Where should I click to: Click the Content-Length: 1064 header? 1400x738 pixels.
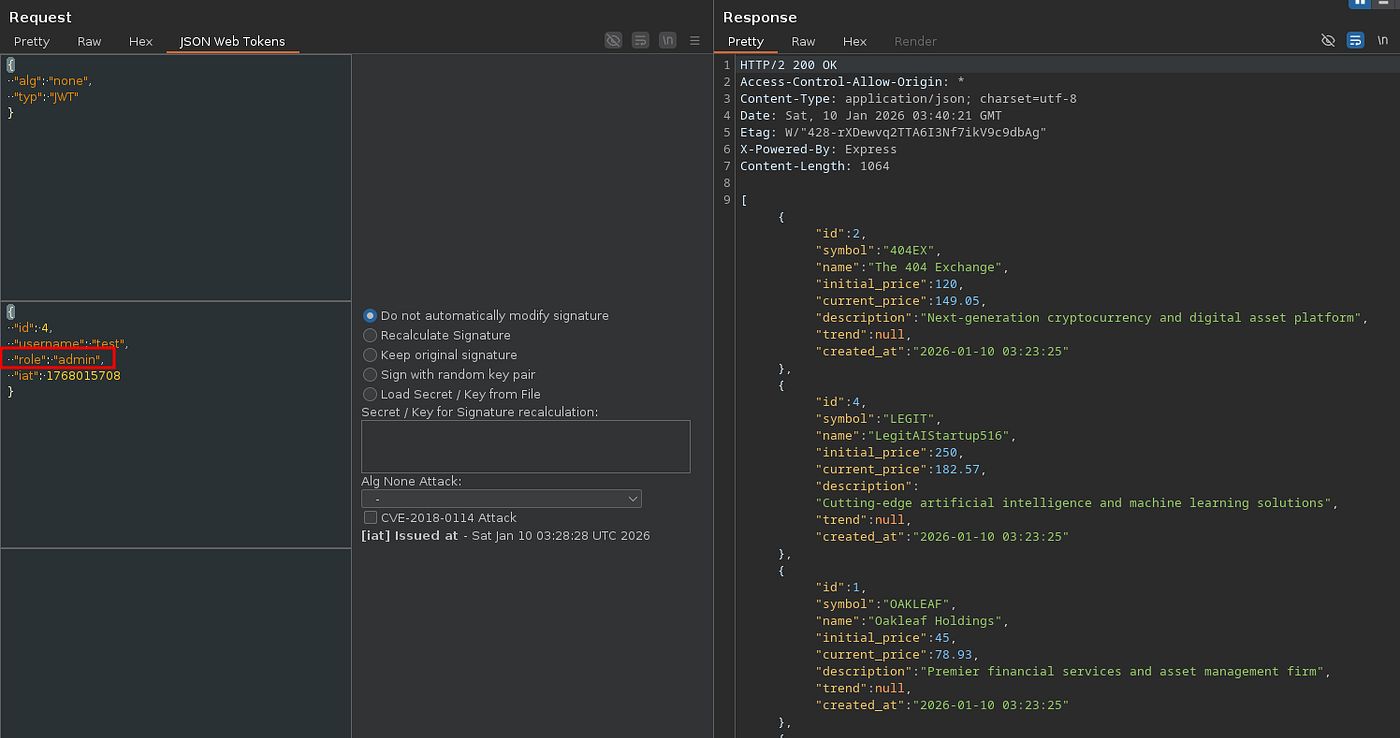tap(814, 166)
